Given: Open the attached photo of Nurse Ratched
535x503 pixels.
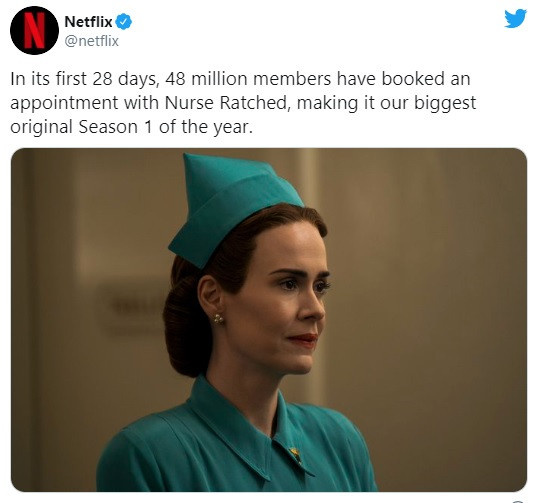Looking at the screenshot, I should pyautogui.click(x=269, y=320).
